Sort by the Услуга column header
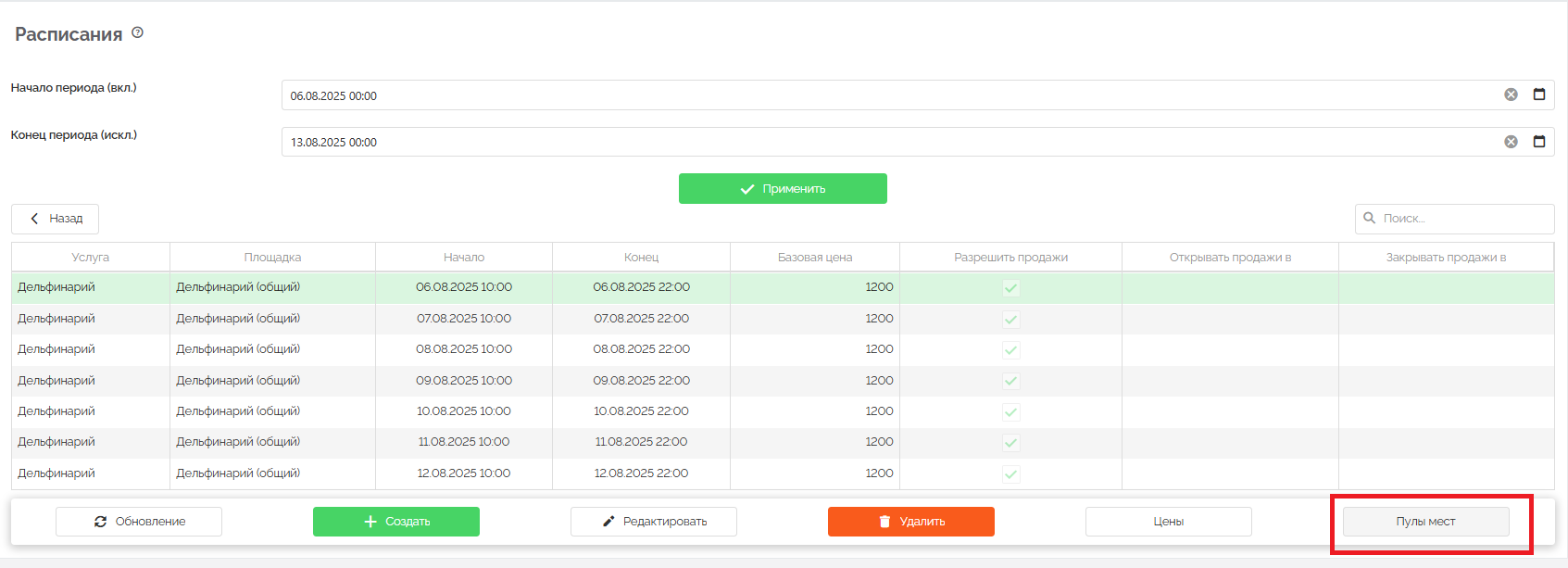The height and width of the screenshot is (568, 1568). click(91, 258)
